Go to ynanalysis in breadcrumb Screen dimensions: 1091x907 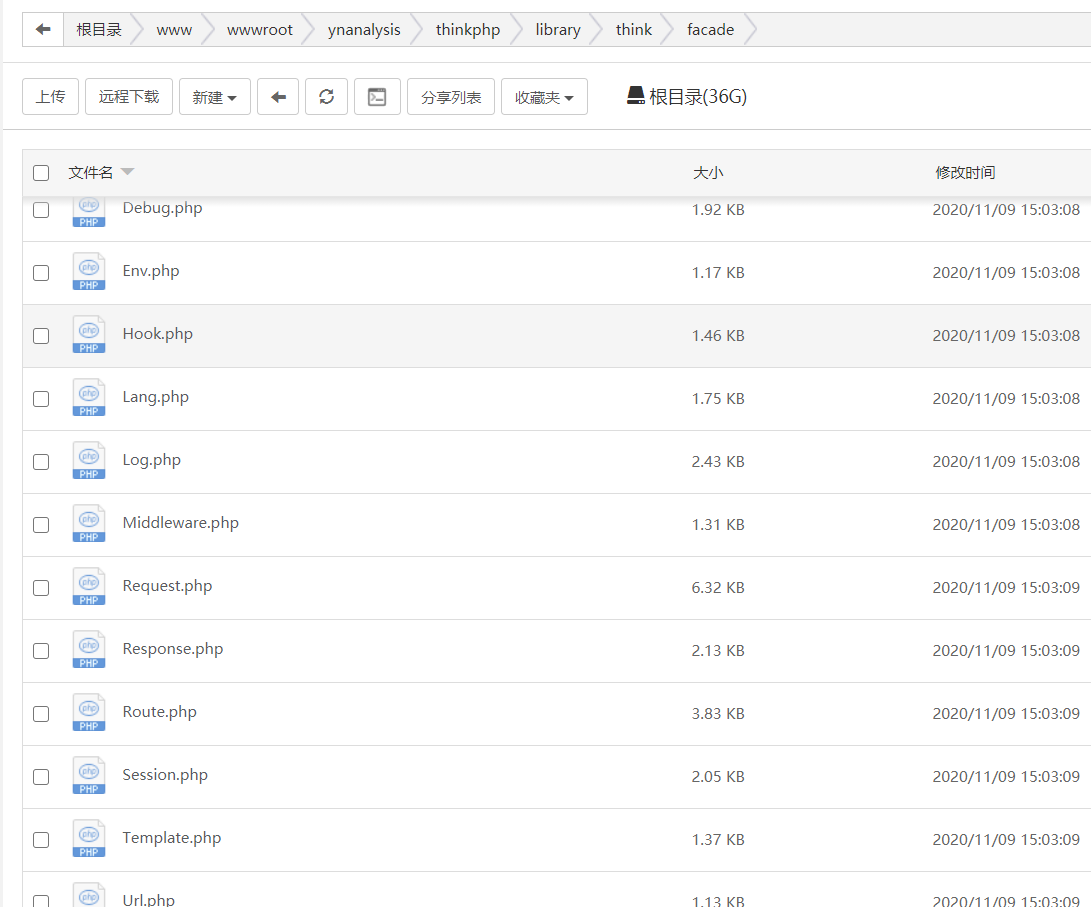point(364,29)
